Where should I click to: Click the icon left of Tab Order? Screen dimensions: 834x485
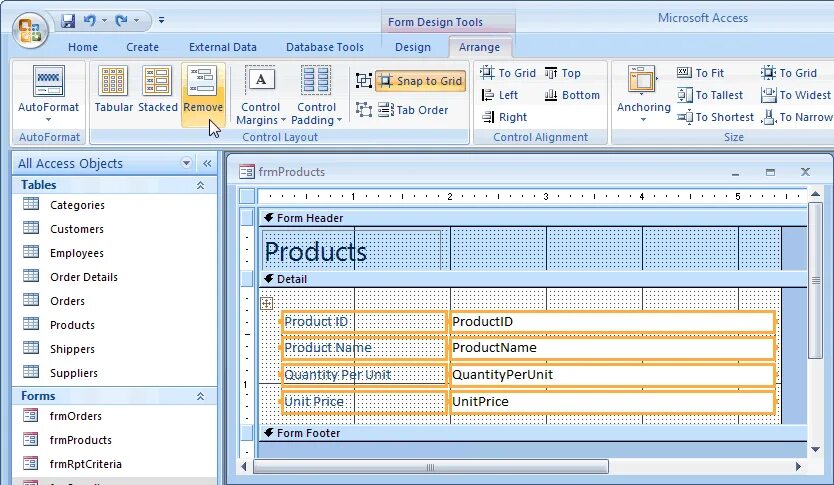click(x=364, y=110)
